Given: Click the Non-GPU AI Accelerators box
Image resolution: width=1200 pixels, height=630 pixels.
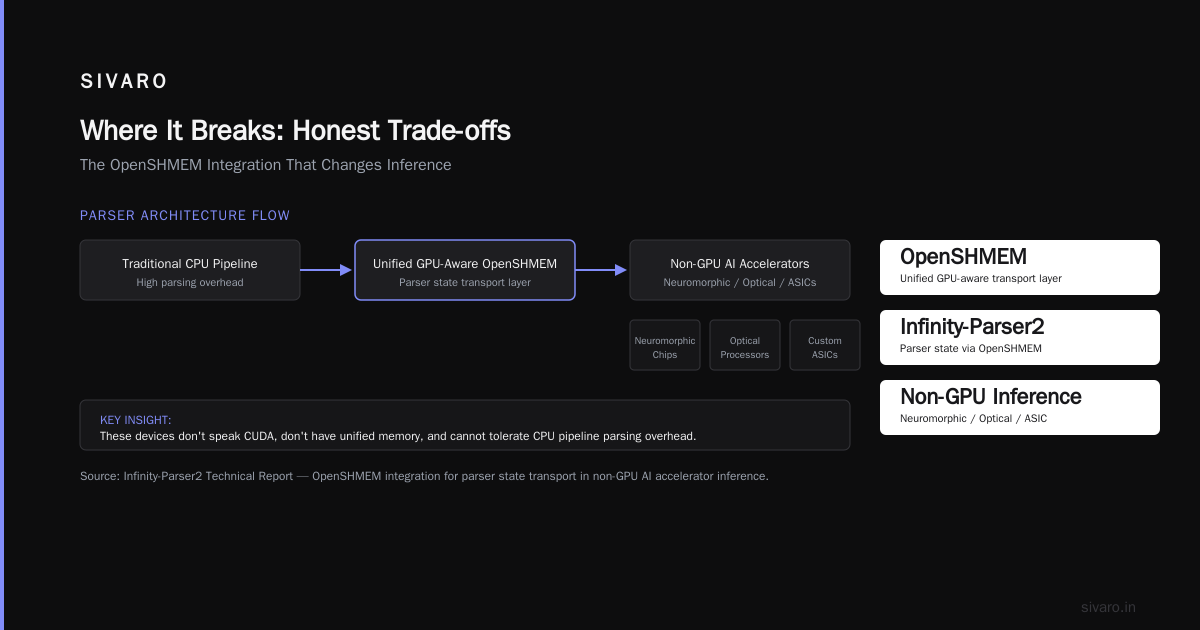Looking at the screenshot, I should (x=740, y=270).
